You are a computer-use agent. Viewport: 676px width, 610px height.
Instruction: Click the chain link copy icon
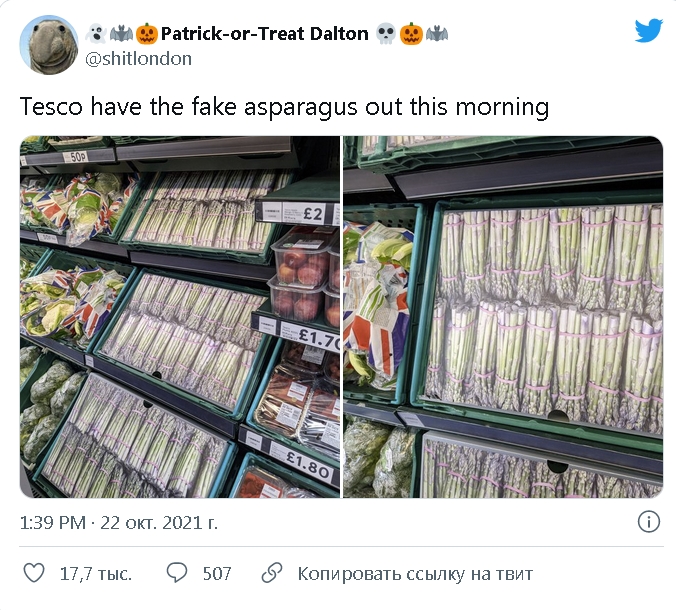click(272, 573)
